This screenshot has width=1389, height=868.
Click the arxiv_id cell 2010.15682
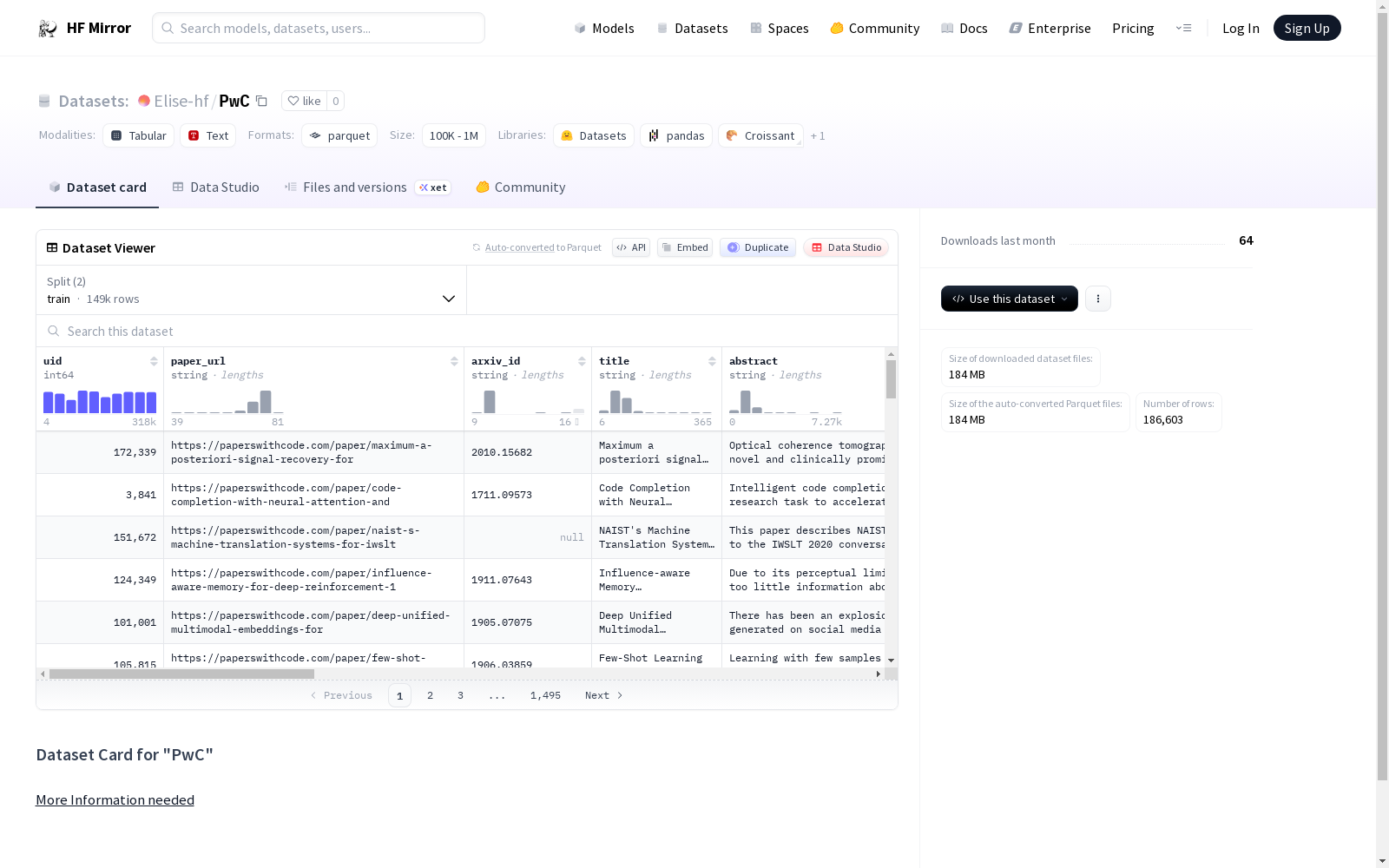[528, 452]
